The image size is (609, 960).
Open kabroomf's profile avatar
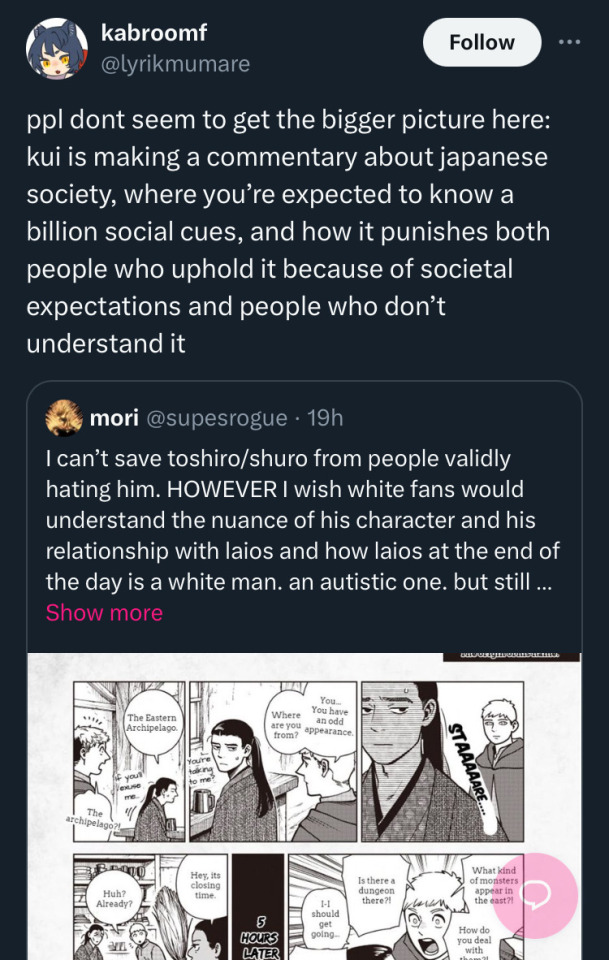point(57,48)
